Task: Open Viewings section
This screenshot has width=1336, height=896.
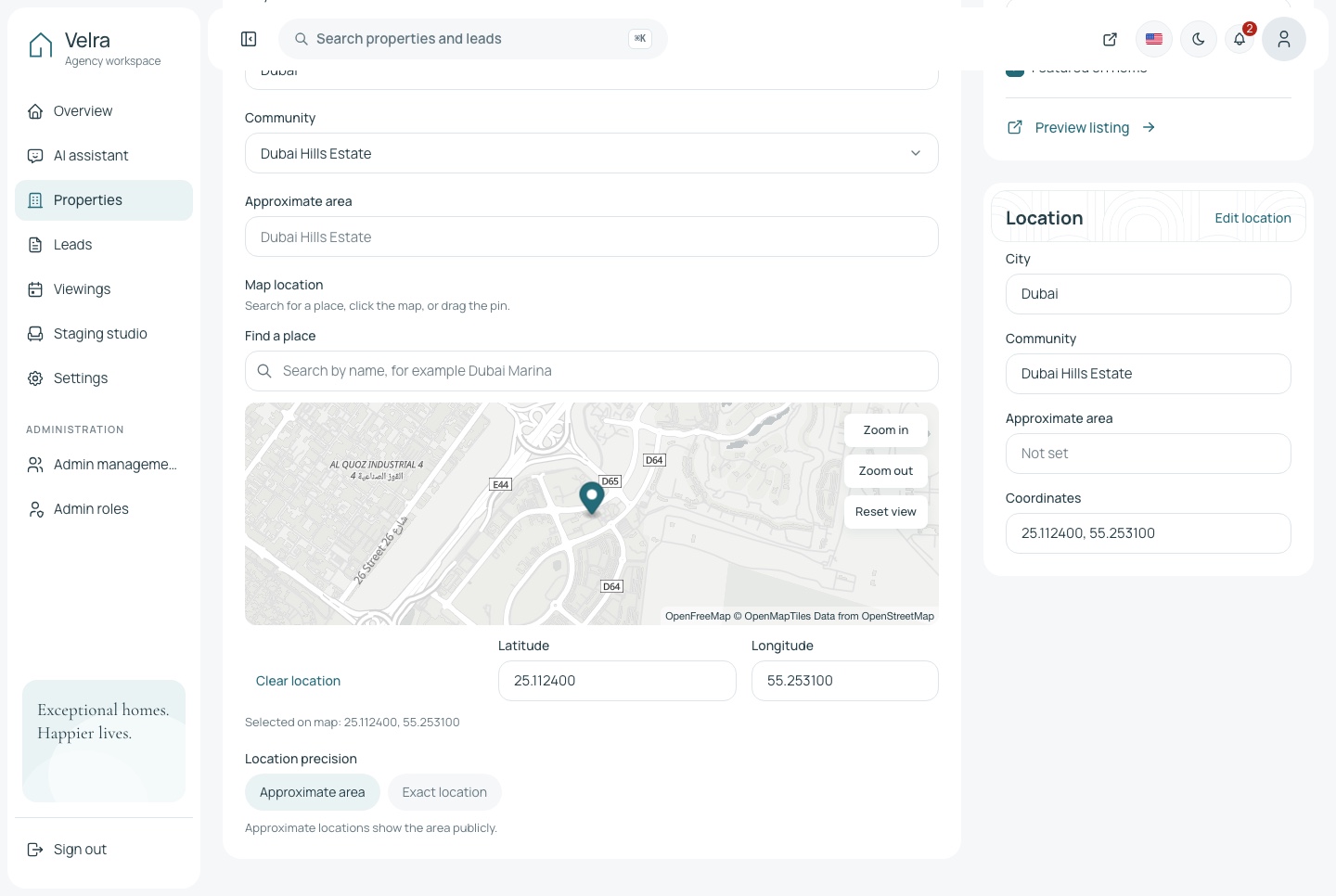Action: [x=104, y=289]
